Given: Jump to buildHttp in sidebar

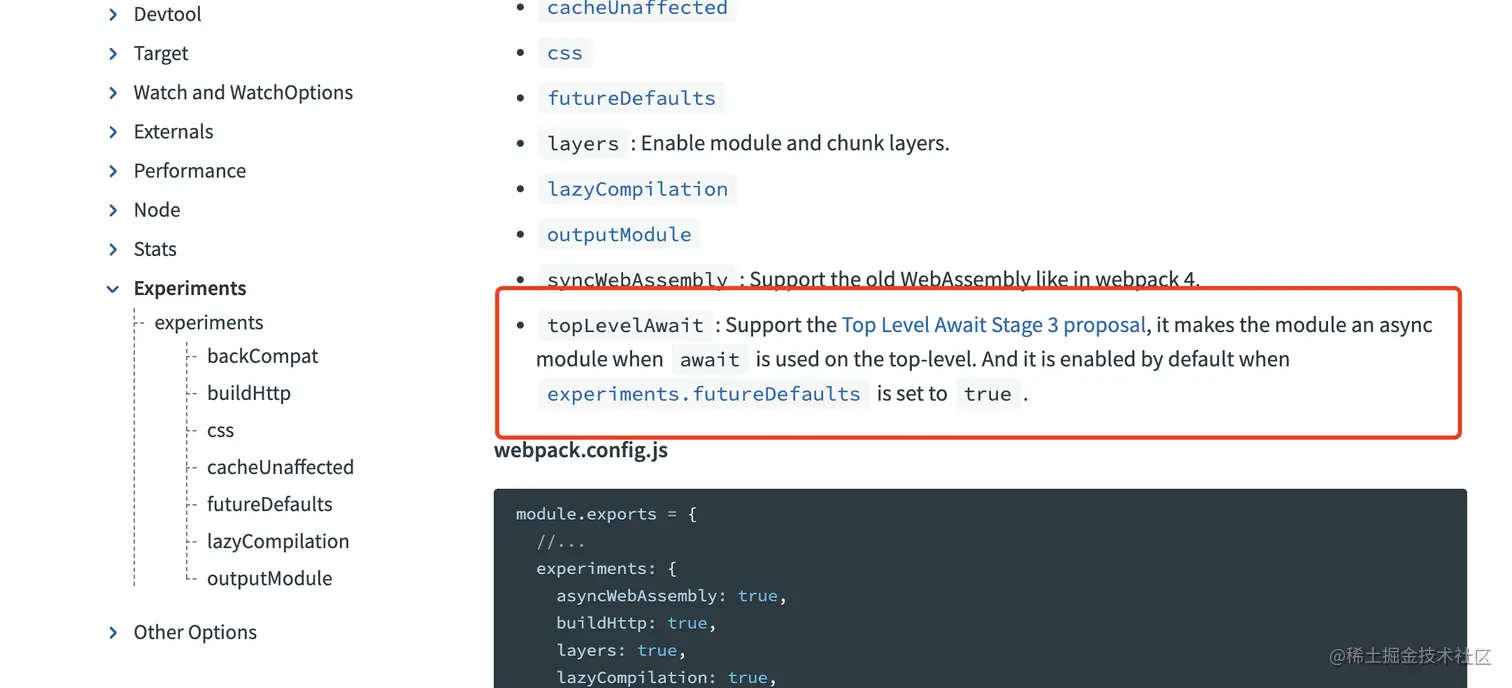Looking at the screenshot, I should 249,393.
